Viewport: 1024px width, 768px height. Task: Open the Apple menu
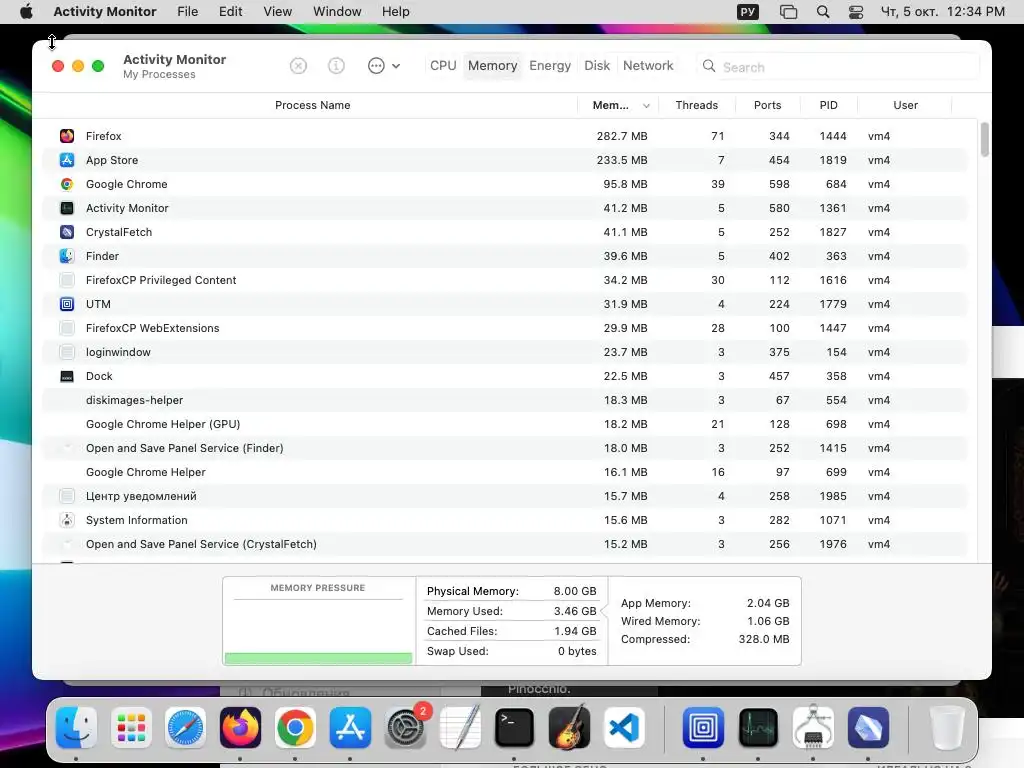coord(26,12)
